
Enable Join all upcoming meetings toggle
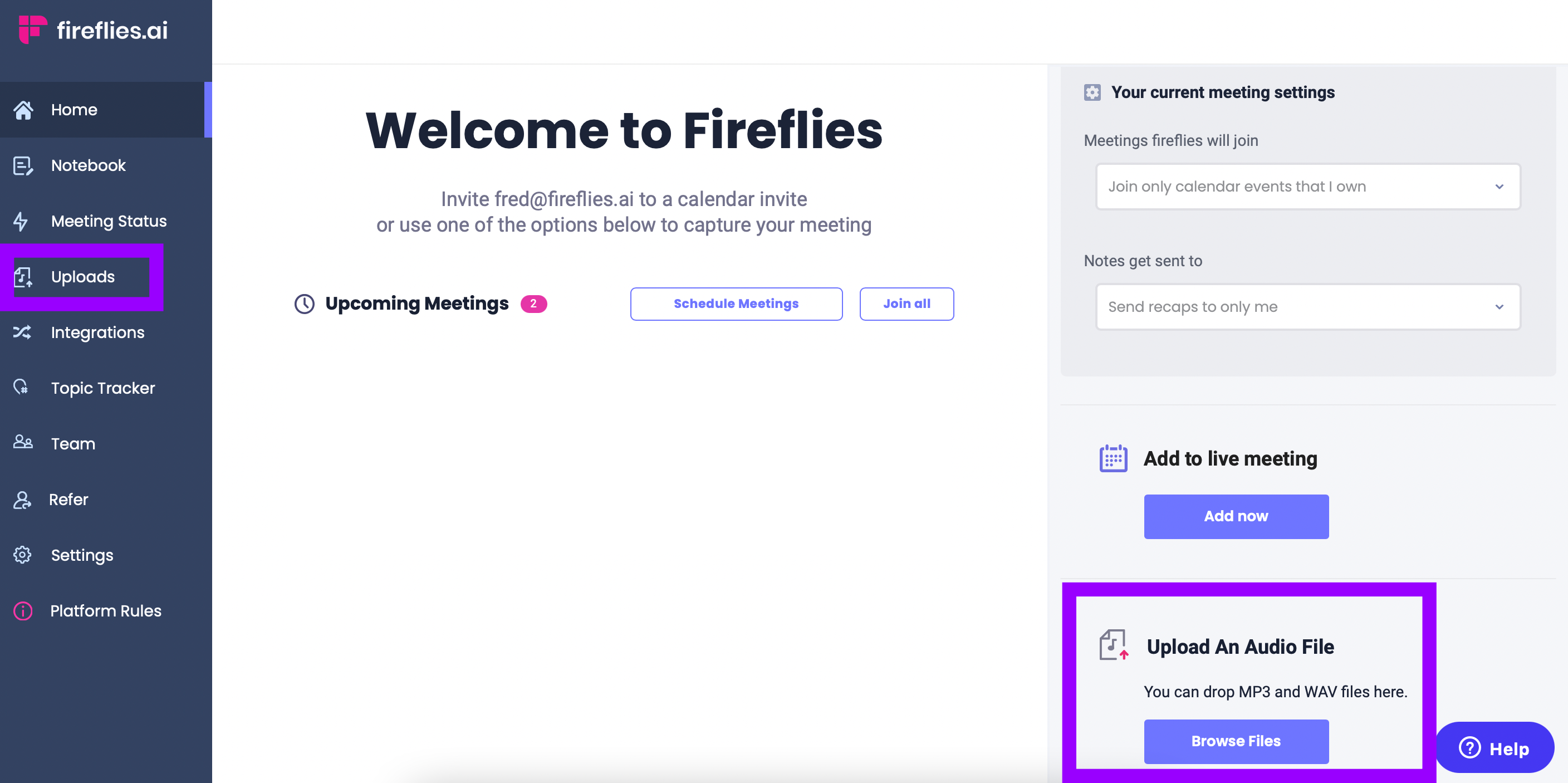pyautogui.click(x=906, y=303)
